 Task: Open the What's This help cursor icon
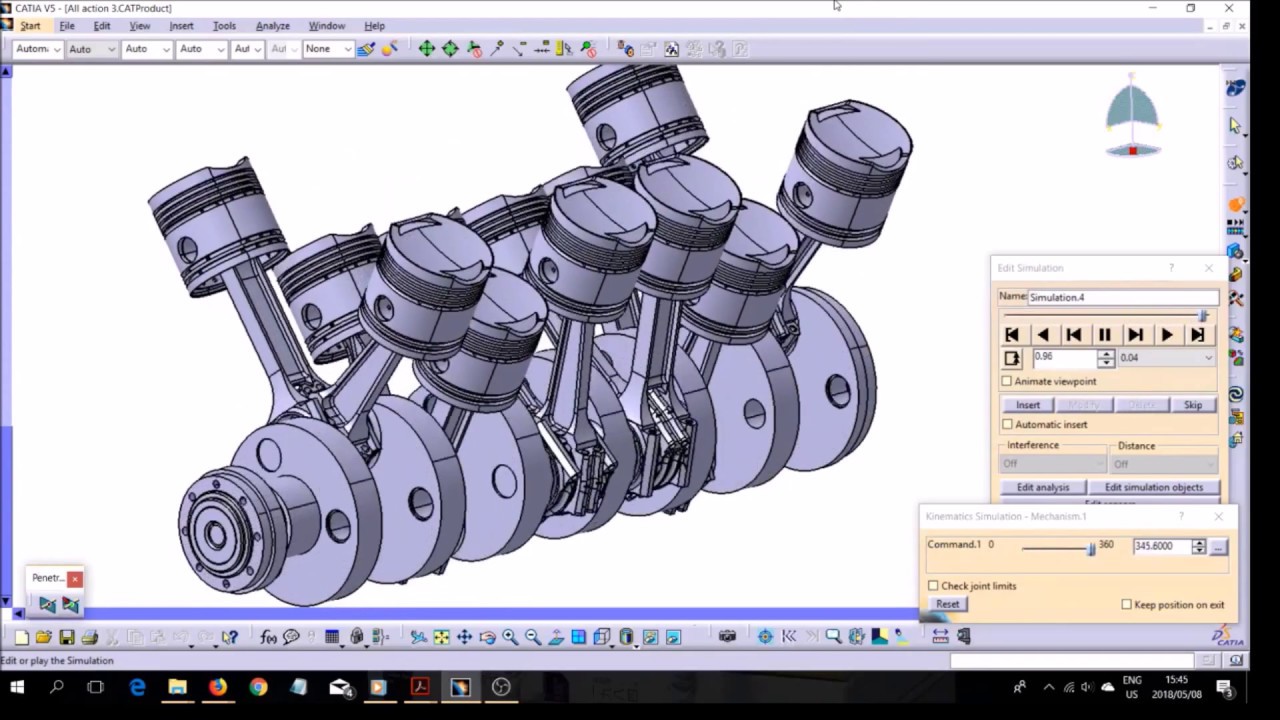pyautogui.click(x=230, y=637)
